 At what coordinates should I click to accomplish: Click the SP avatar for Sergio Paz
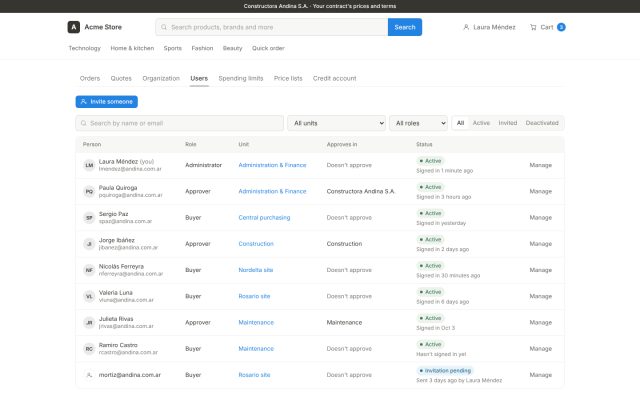click(x=89, y=218)
